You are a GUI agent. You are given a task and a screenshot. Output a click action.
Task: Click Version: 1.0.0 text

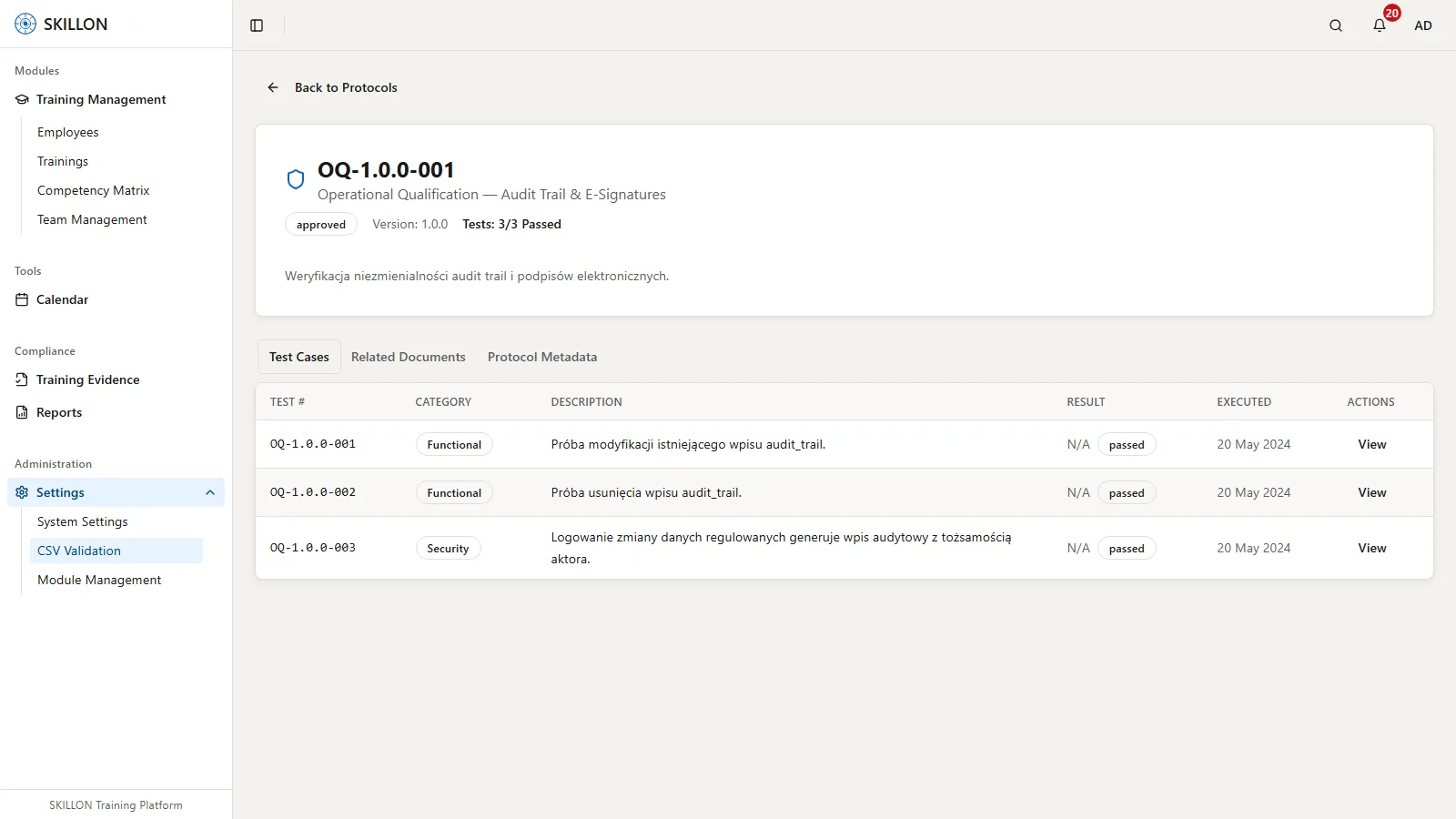[x=409, y=224]
